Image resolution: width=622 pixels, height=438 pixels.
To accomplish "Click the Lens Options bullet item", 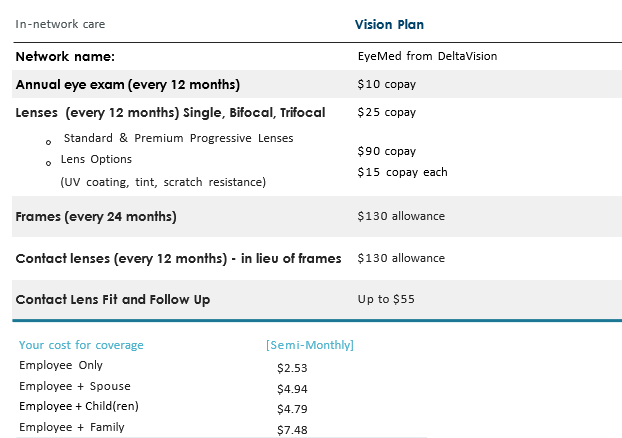I will pos(96,159).
